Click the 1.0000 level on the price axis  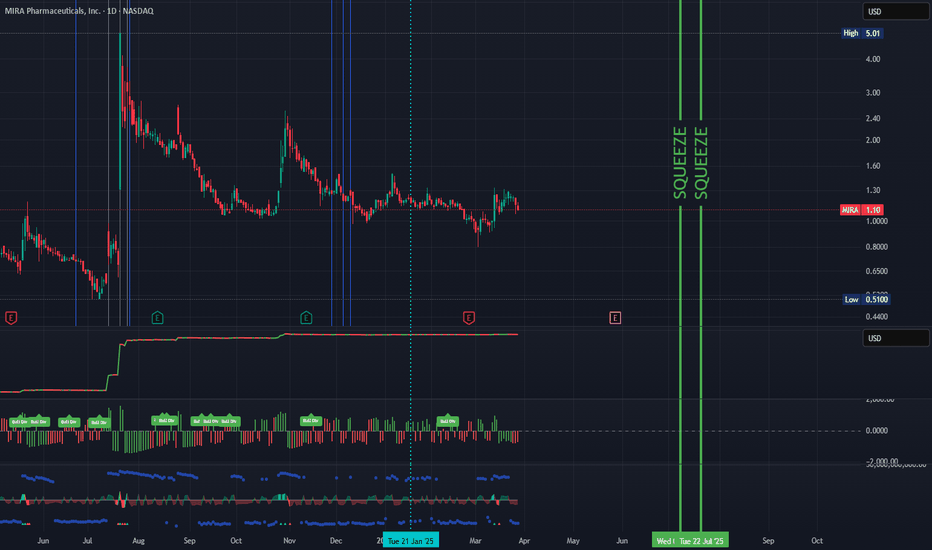click(876, 221)
